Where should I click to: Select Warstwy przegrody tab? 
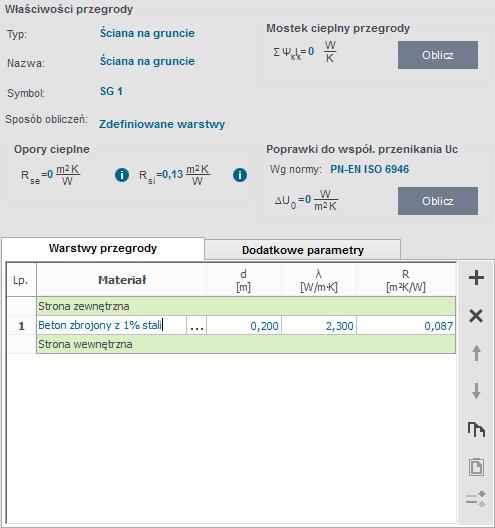(103, 249)
